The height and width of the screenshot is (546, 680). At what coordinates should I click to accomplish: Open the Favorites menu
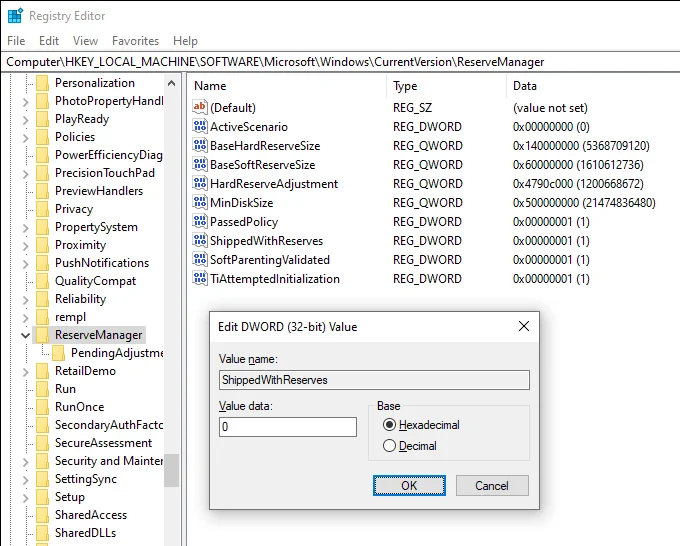[135, 41]
